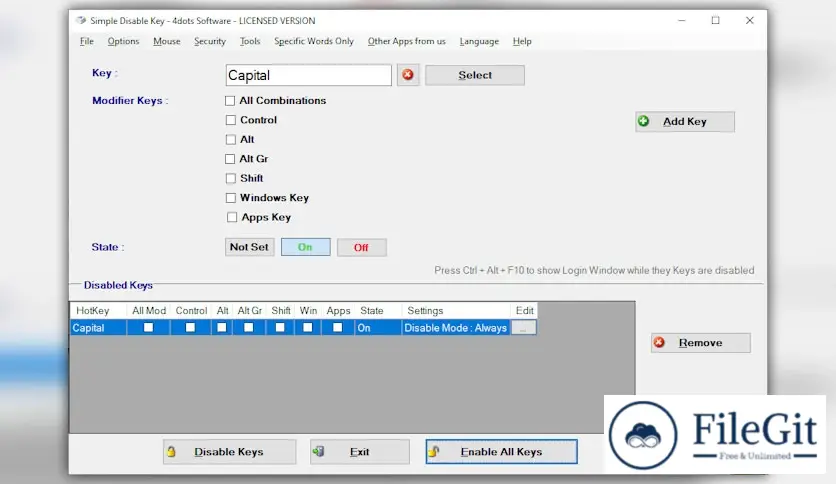The height and width of the screenshot is (484, 836).
Task: Click the State column header
Action: coord(378,310)
